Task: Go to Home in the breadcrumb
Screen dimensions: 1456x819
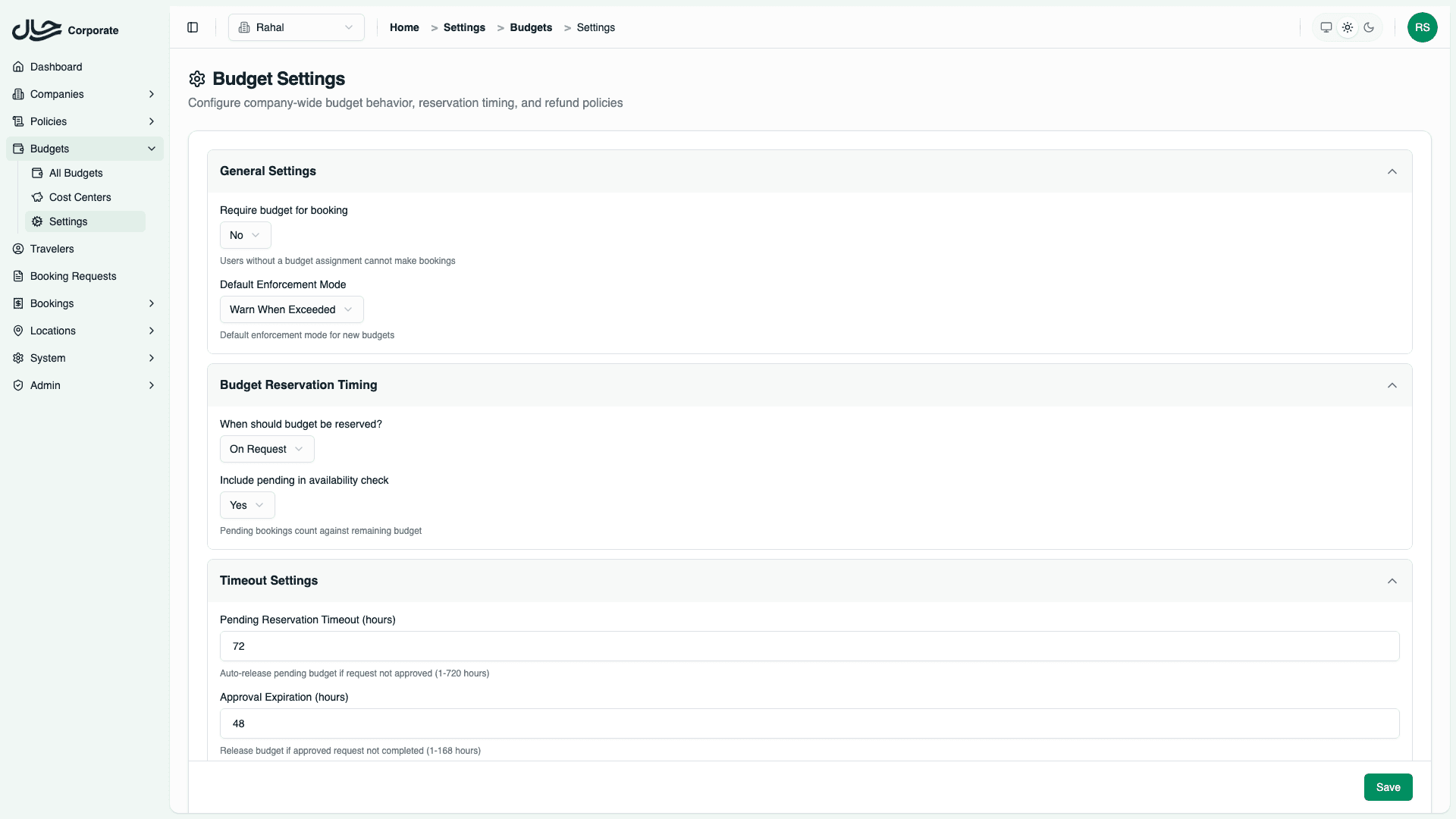Action: [x=403, y=27]
